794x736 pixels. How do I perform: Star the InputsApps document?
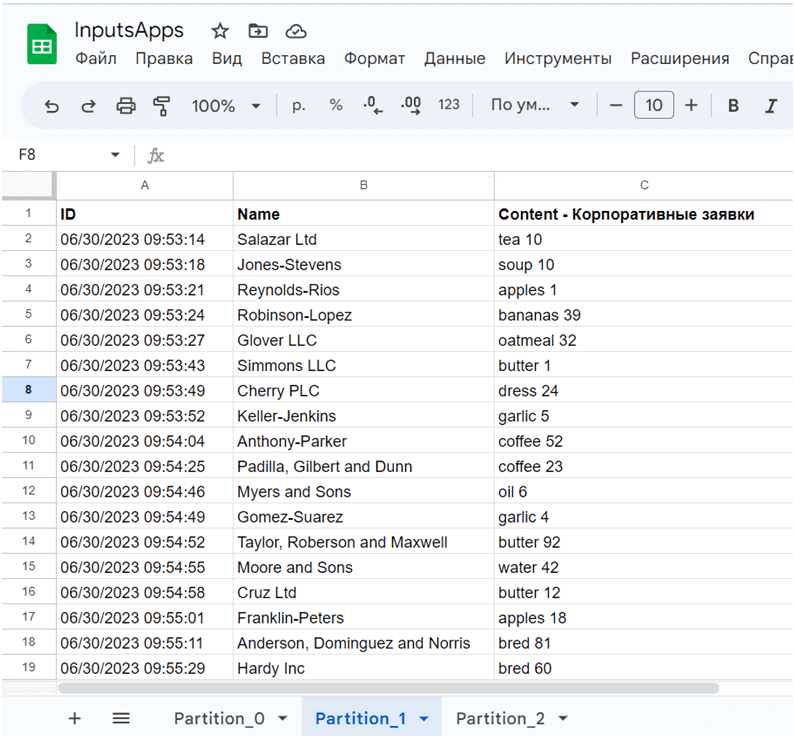tap(220, 31)
